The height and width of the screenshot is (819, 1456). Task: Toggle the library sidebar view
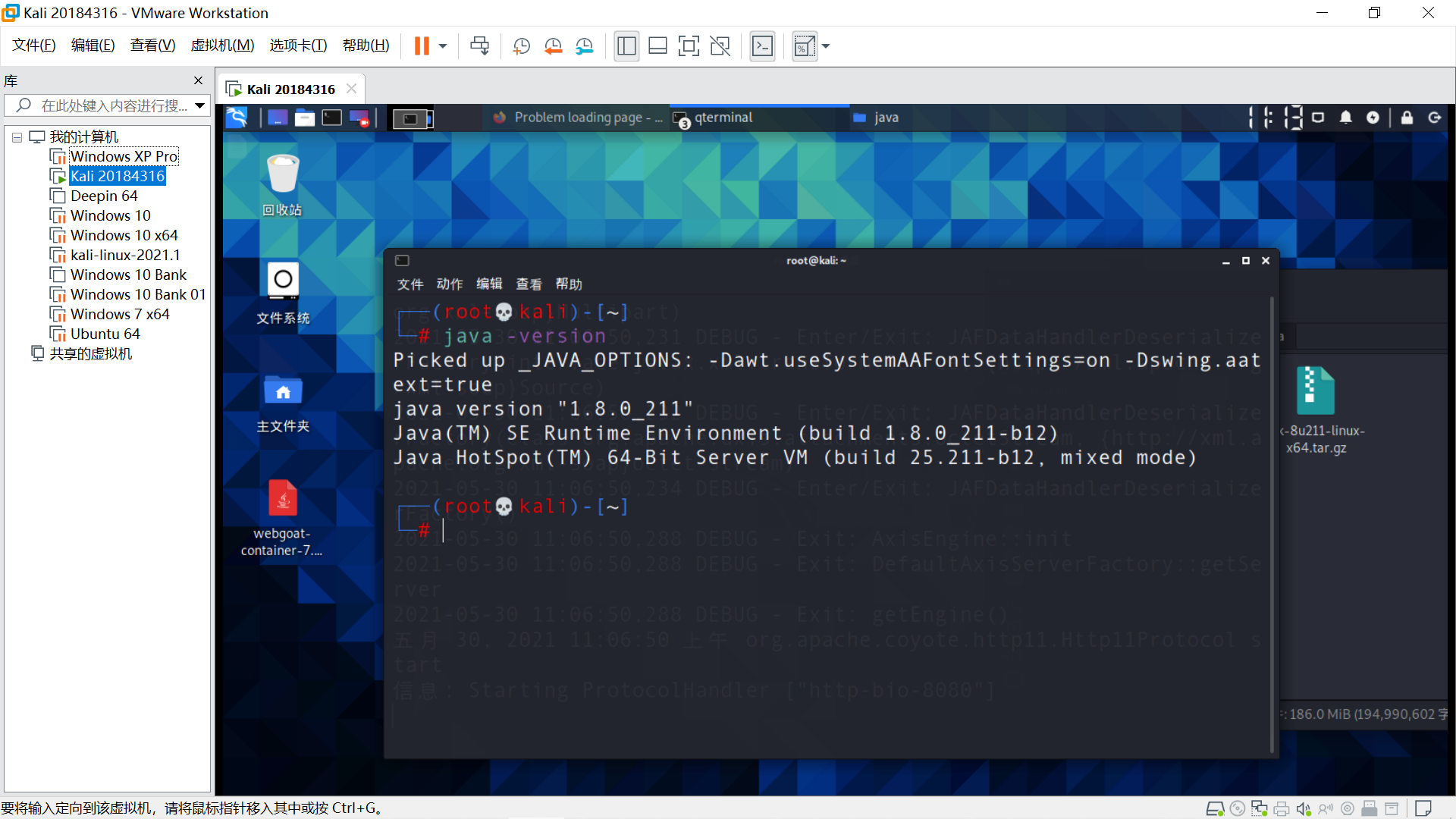[x=626, y=46]
